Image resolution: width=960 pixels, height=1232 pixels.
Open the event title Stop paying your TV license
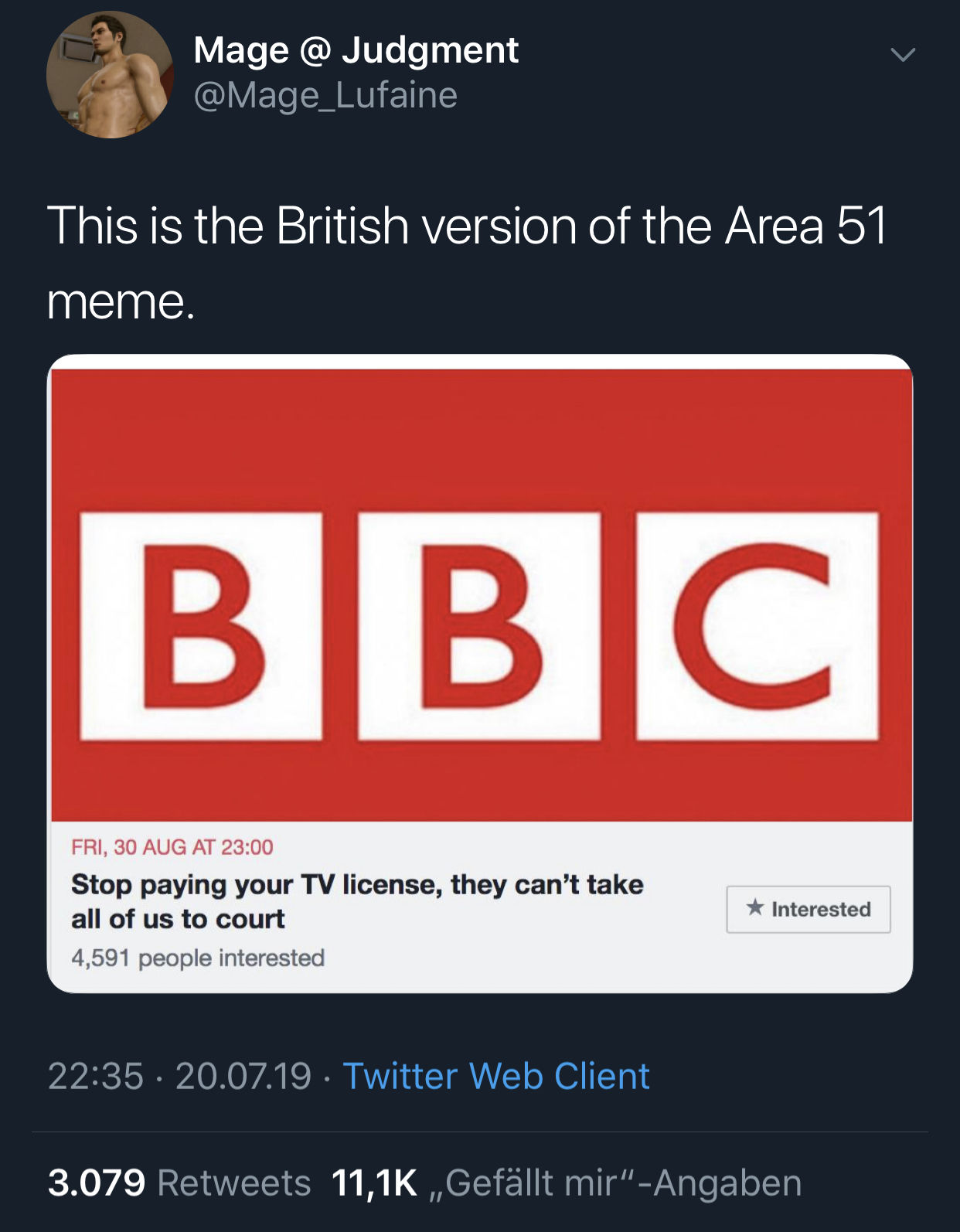[357, 901]
